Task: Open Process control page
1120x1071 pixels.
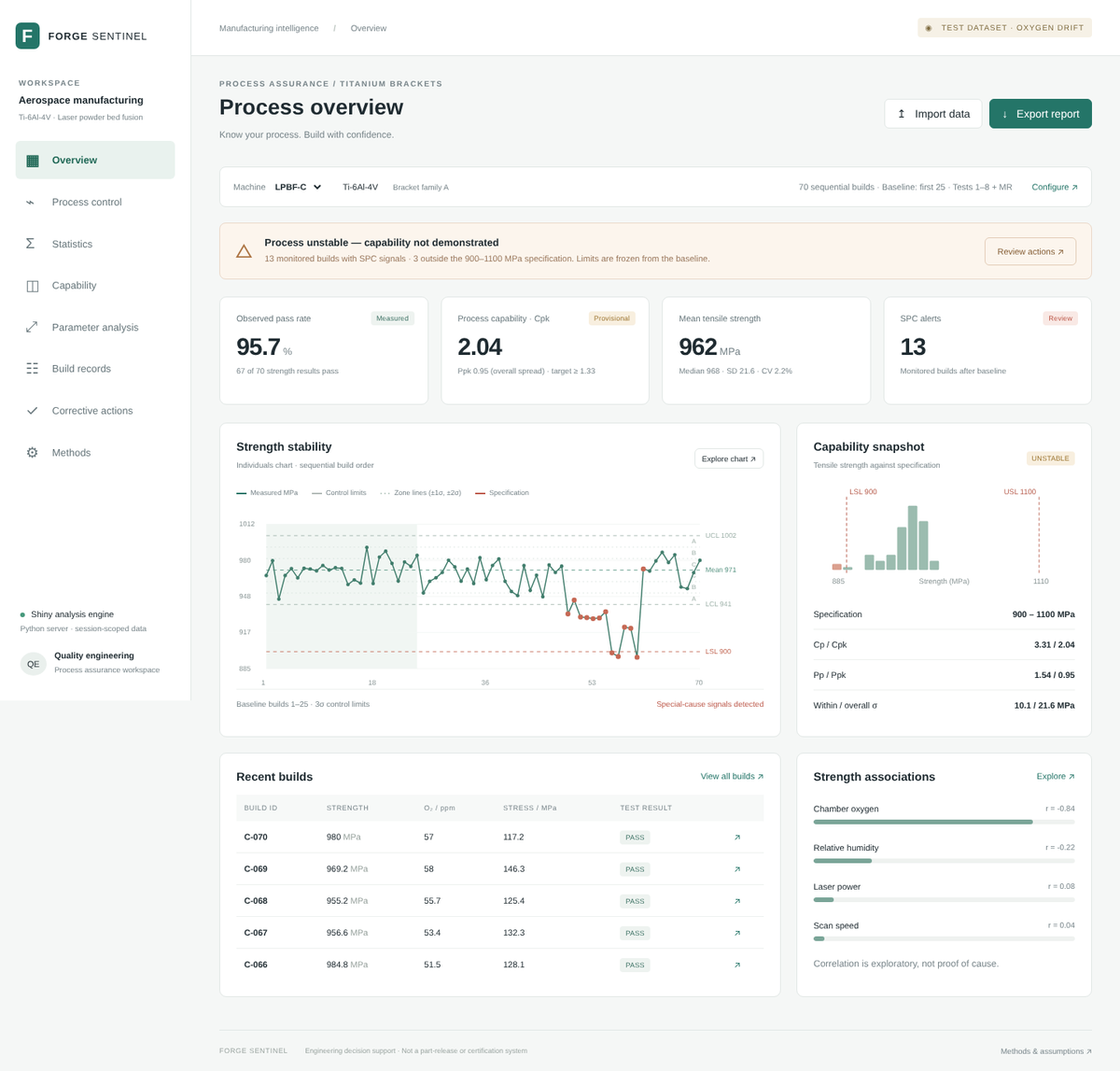Action: click(95, 202)
